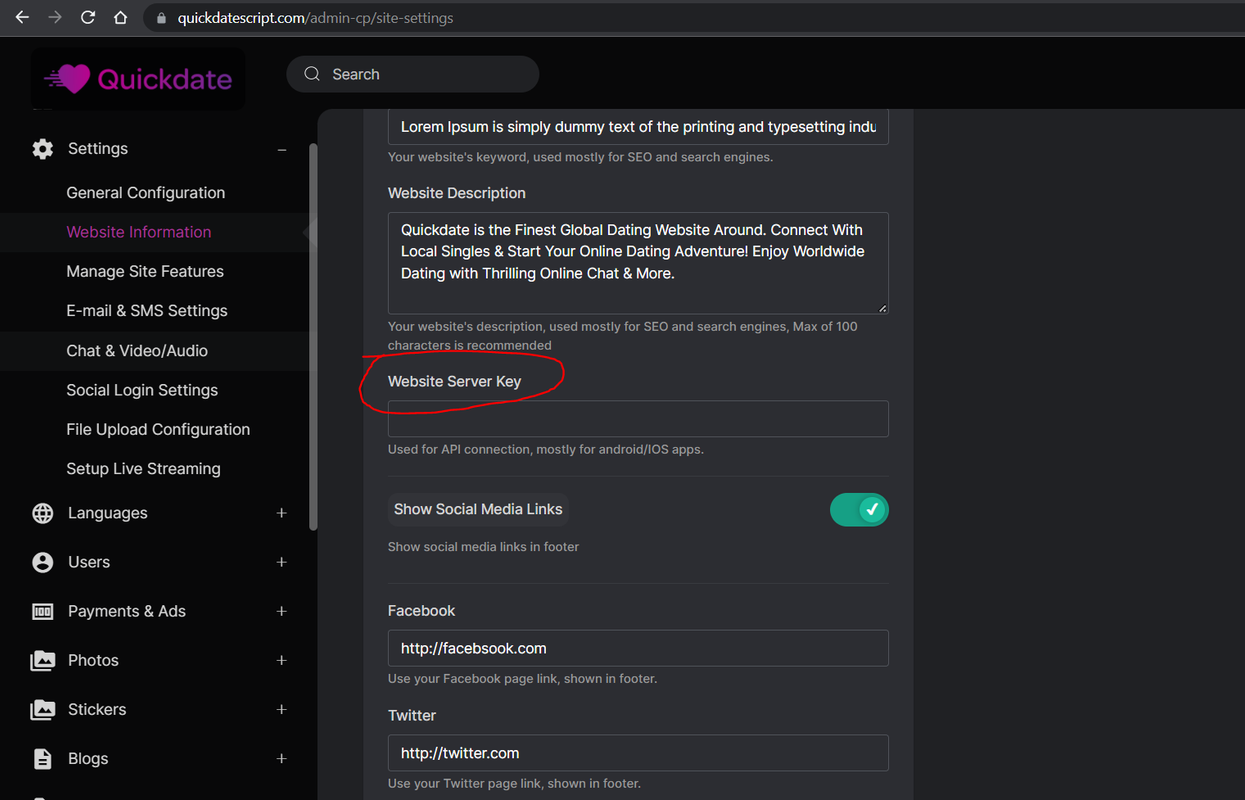Image resolution: width=1245 pixels, height=800 pixels.
Task: Click the Website Server Key field
Action: (x=638, y=419)
